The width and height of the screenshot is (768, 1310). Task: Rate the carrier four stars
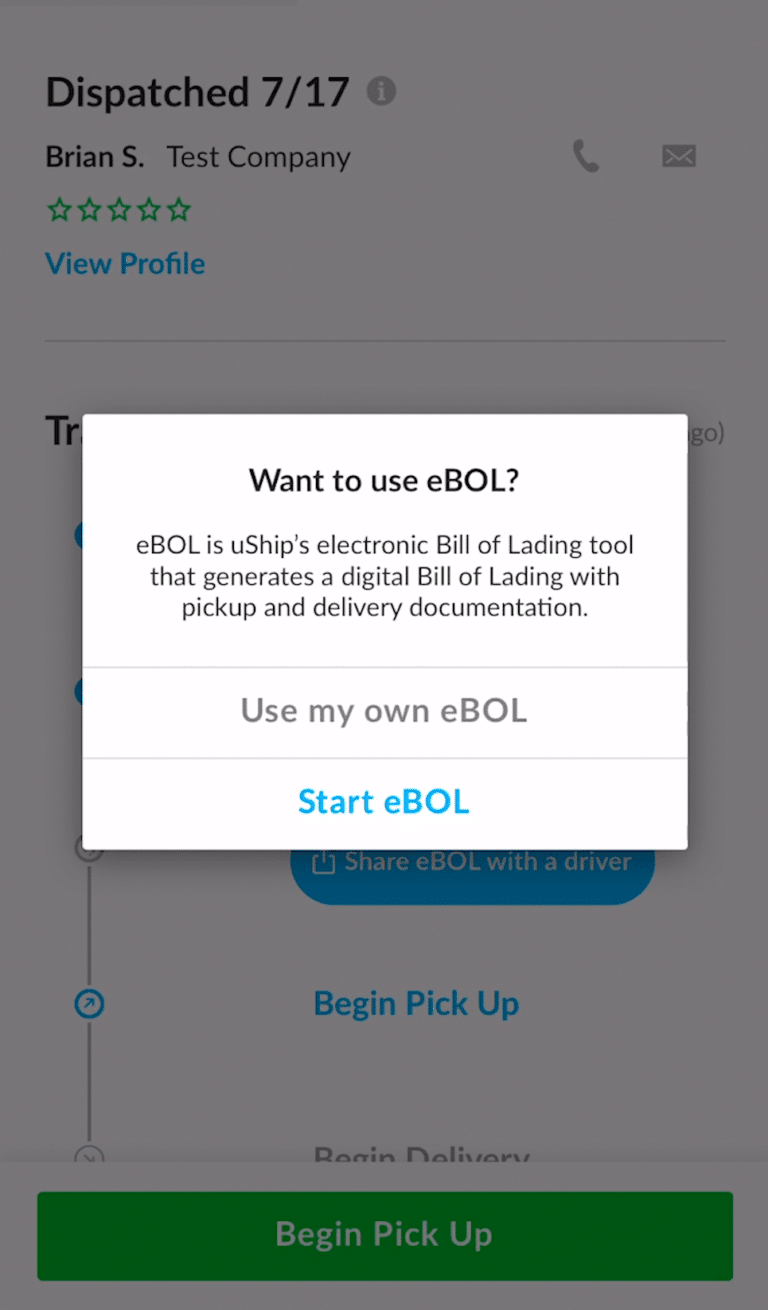click(x=148, y=210)
